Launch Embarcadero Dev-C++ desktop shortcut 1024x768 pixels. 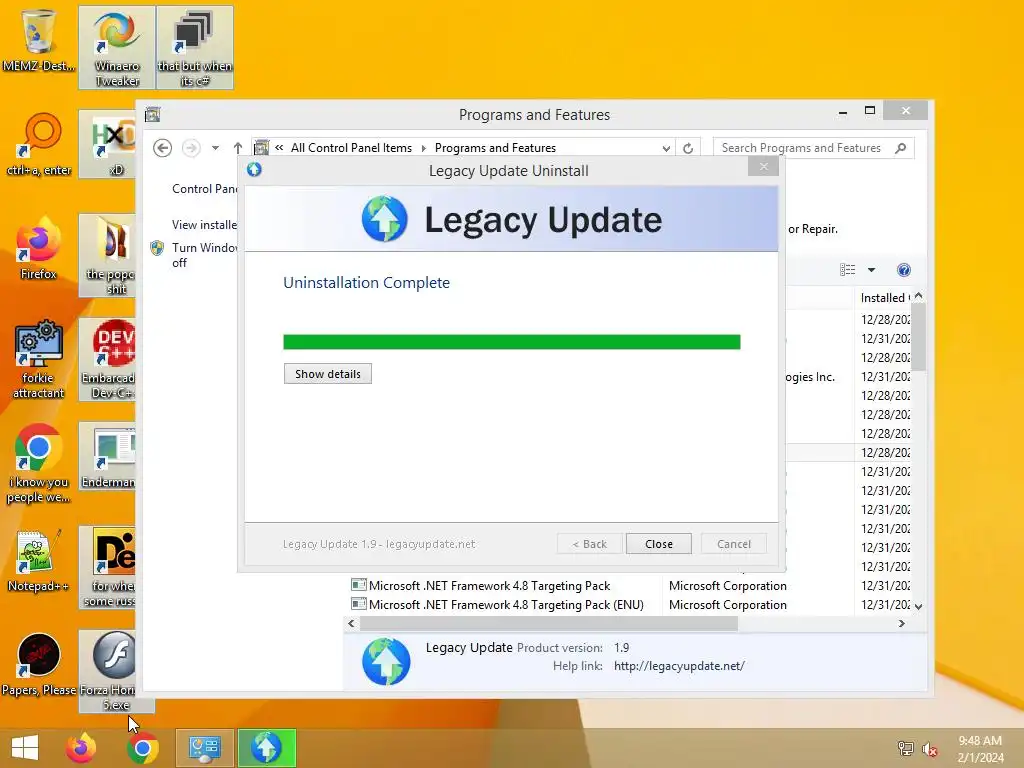pyautogui.click(x=108, y=359)
